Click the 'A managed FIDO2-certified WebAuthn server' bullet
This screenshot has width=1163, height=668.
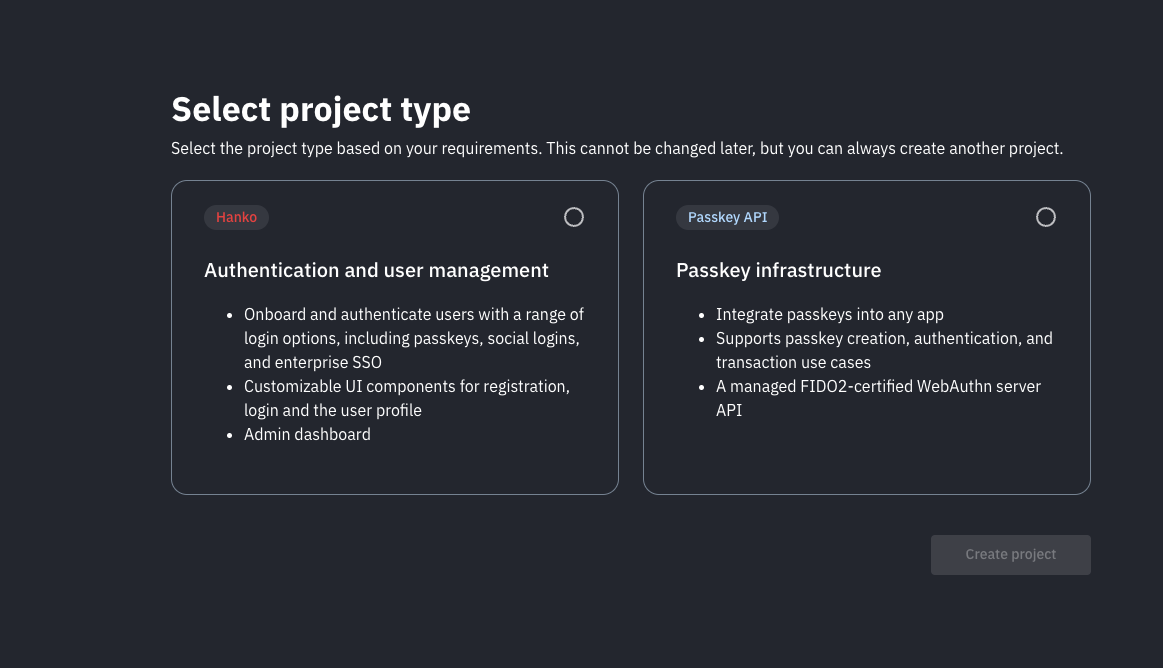[x=878, y=398]
